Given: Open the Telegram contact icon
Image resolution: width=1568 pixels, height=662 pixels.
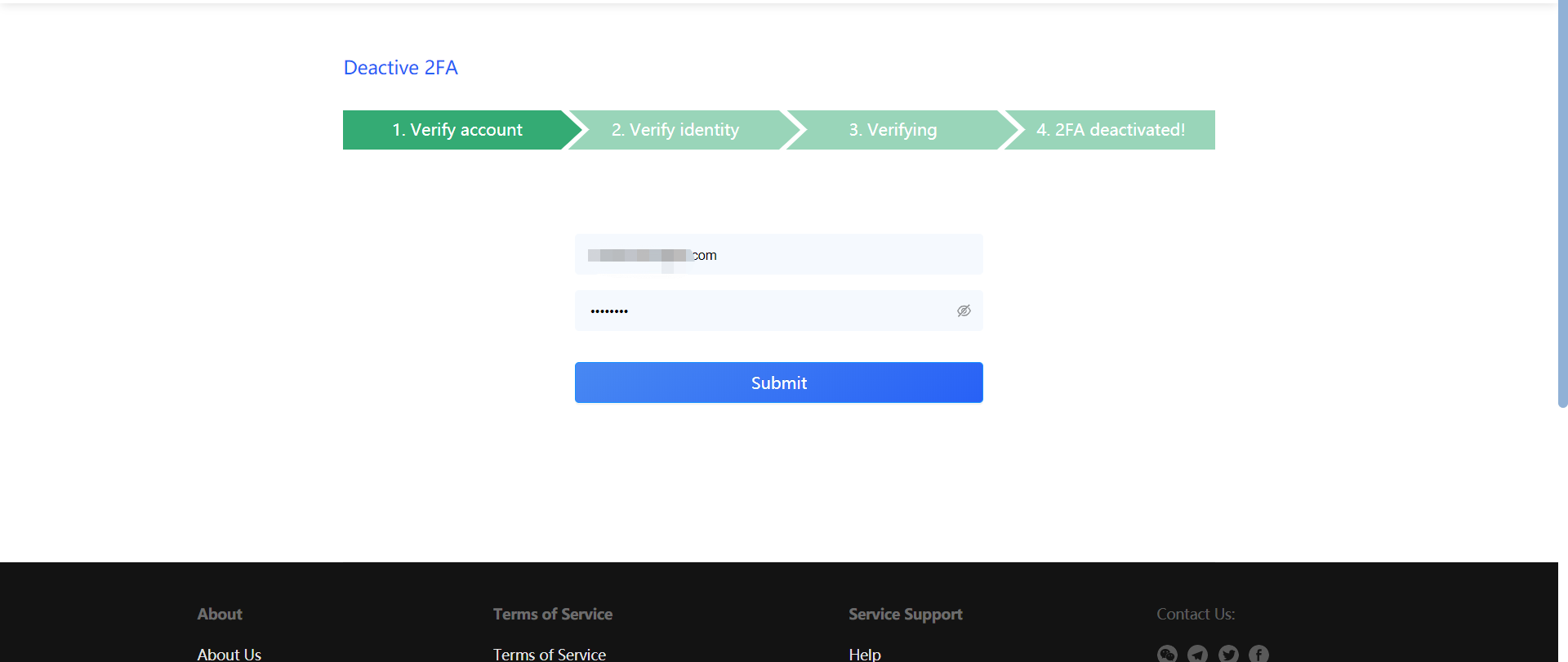Looking at the screenshot, I should pyautogui.click(x=1197, y=653).
